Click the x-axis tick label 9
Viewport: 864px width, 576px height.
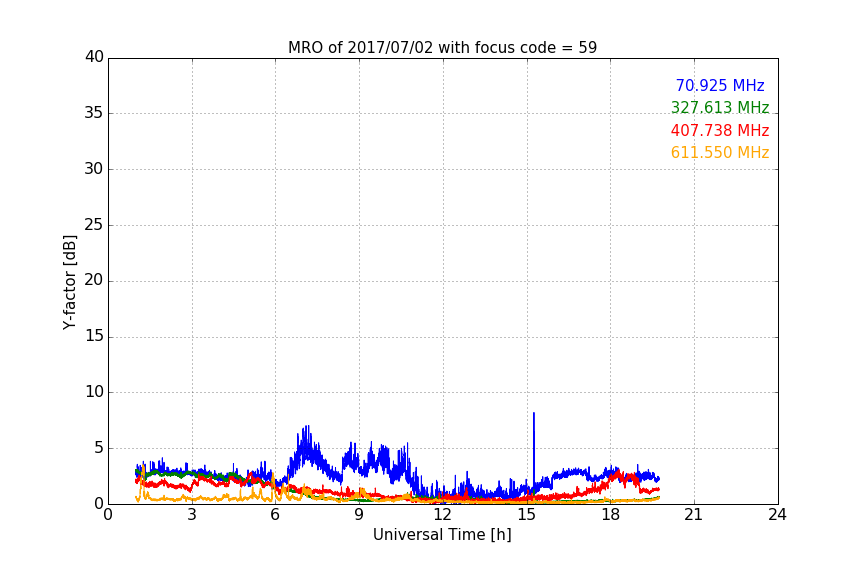359,515
